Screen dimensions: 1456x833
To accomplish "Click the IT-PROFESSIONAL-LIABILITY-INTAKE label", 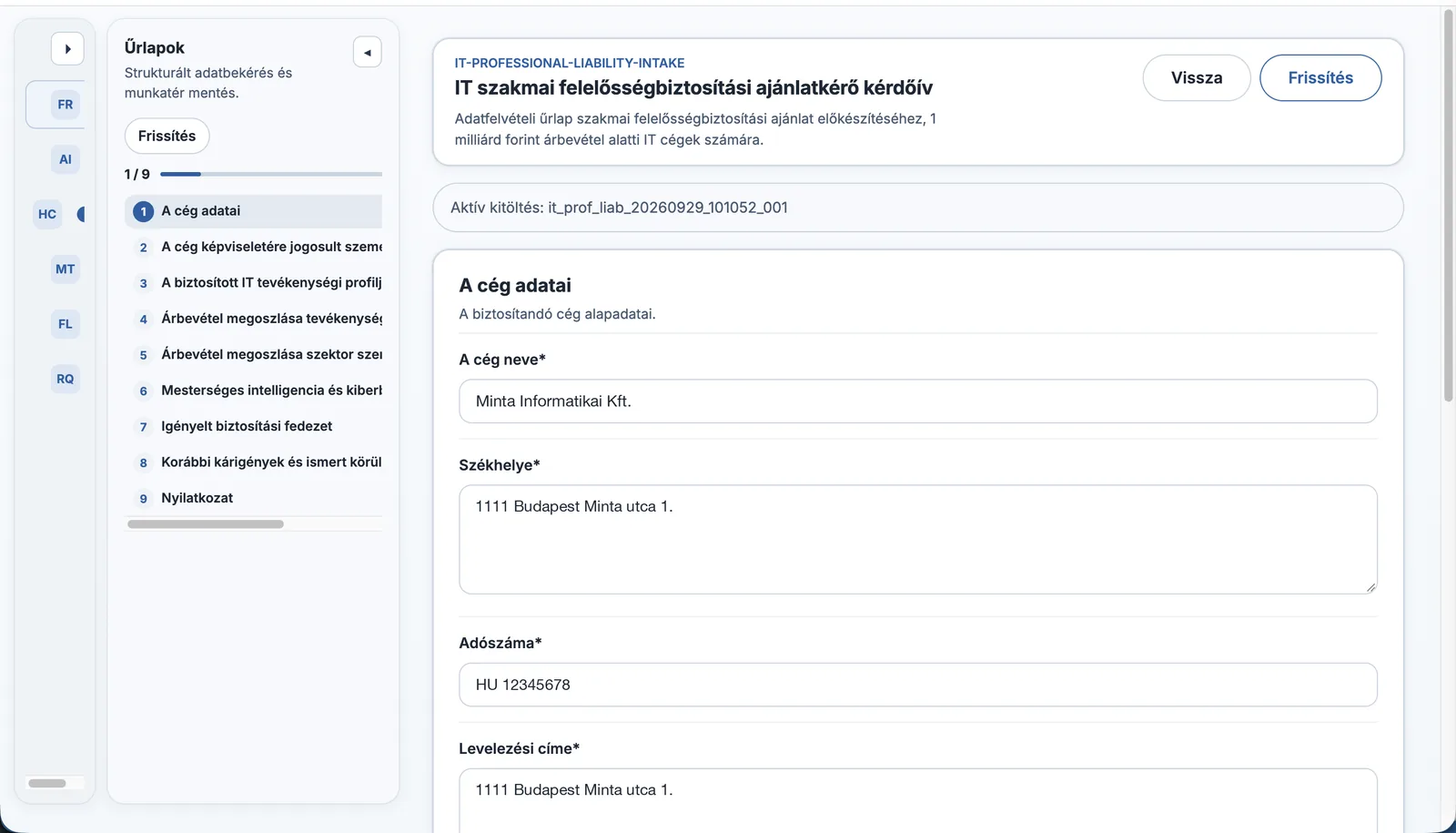I will click(x=570, y=63).
